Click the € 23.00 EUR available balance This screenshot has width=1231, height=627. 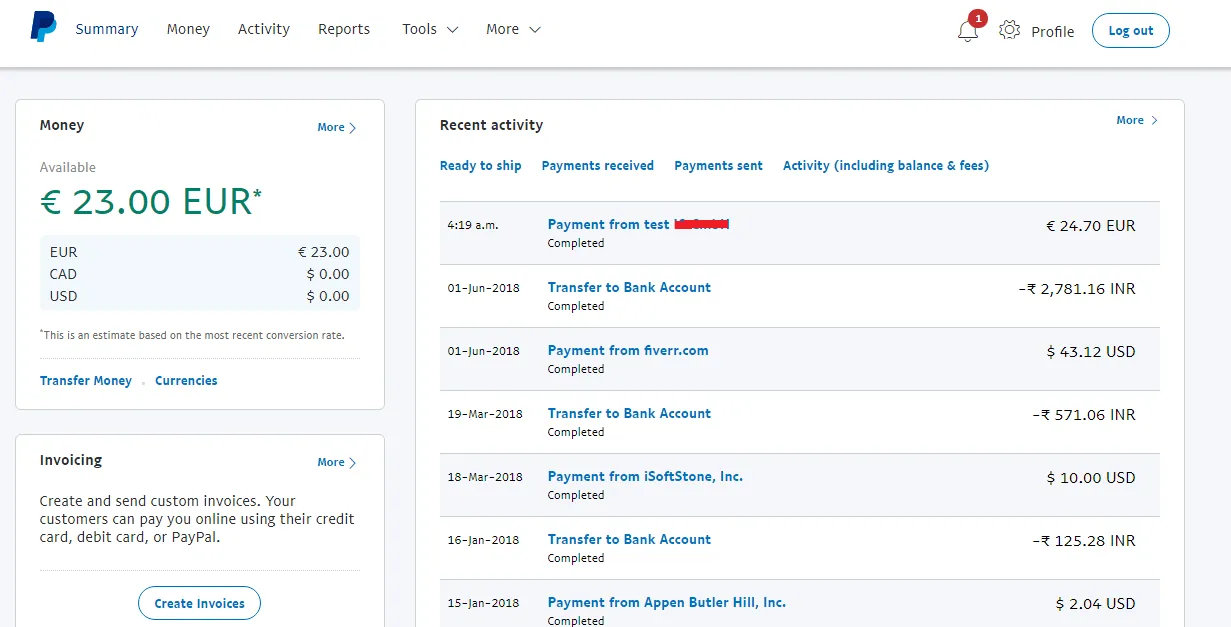[x=151, y=202]
